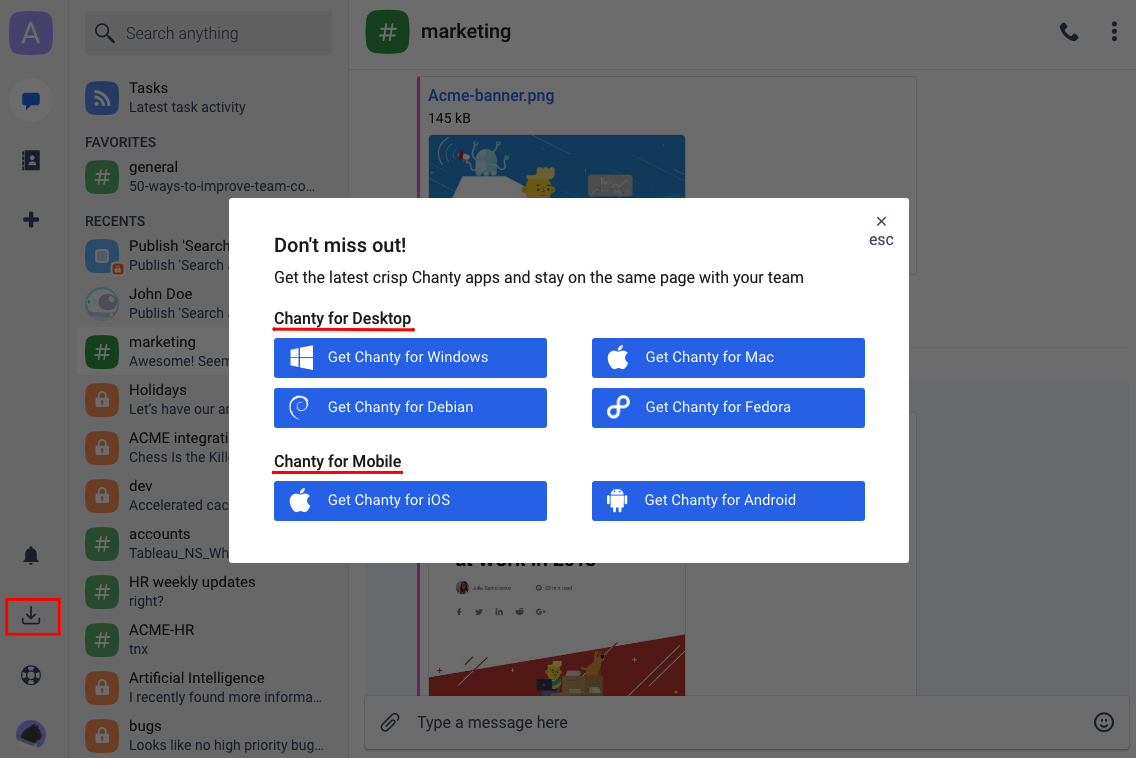The width and height of the screenshot is (1136, 758).
Task: Click the HR weekly updates hash icon
Action: click(102, 591)
